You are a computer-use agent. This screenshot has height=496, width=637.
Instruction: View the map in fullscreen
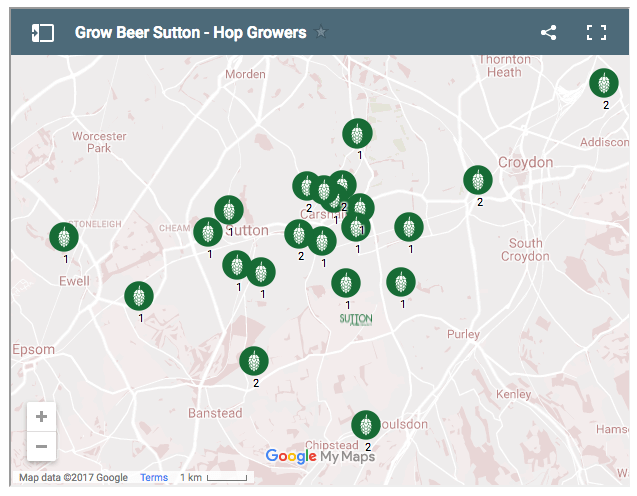(596, 32)
